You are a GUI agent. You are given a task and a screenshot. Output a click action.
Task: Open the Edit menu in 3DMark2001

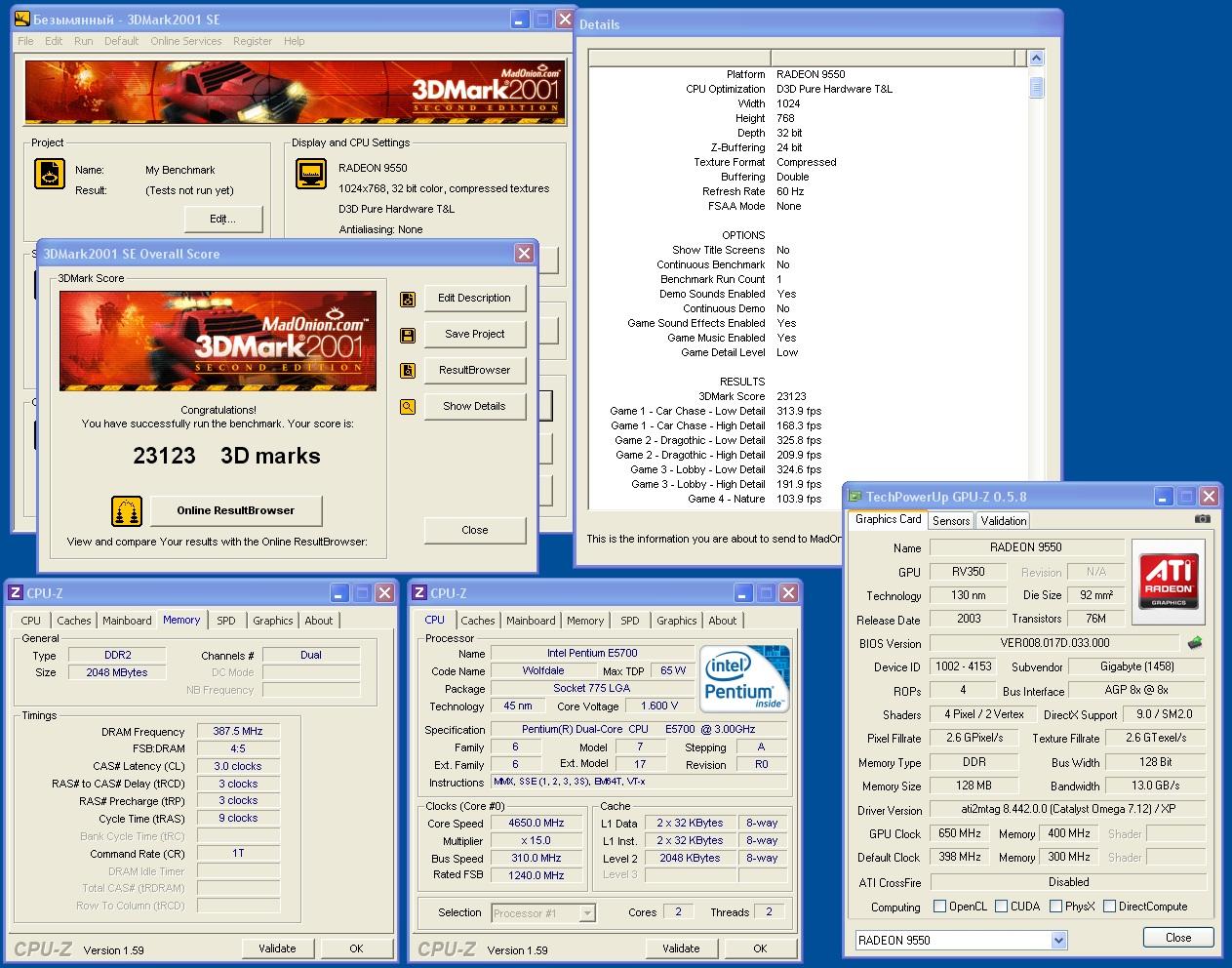[54, 41]
